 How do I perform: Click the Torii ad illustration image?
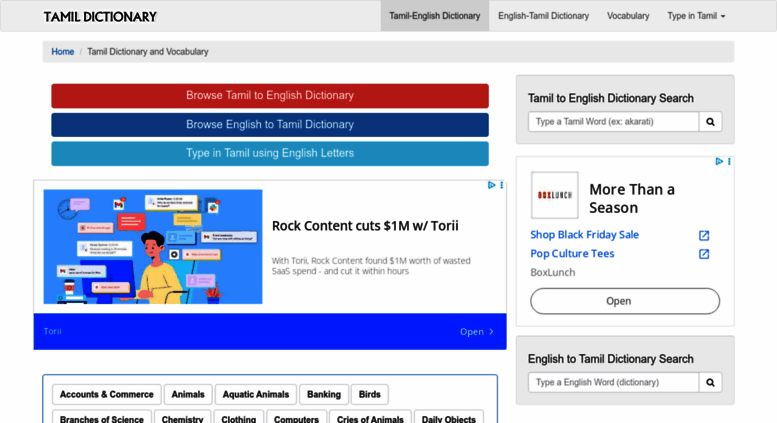coord(153,247)
